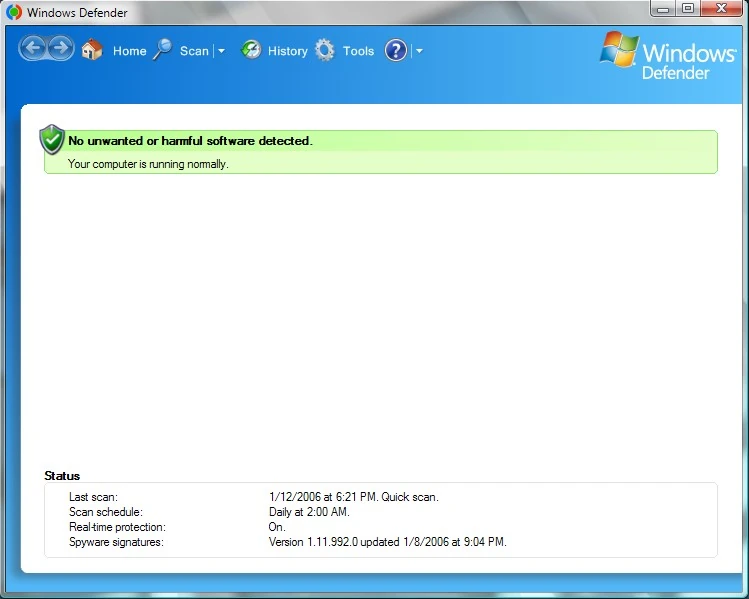Minimize the Windows Defender window
The height and width of the screenshot is (599, 749).
tap(663, 8)
